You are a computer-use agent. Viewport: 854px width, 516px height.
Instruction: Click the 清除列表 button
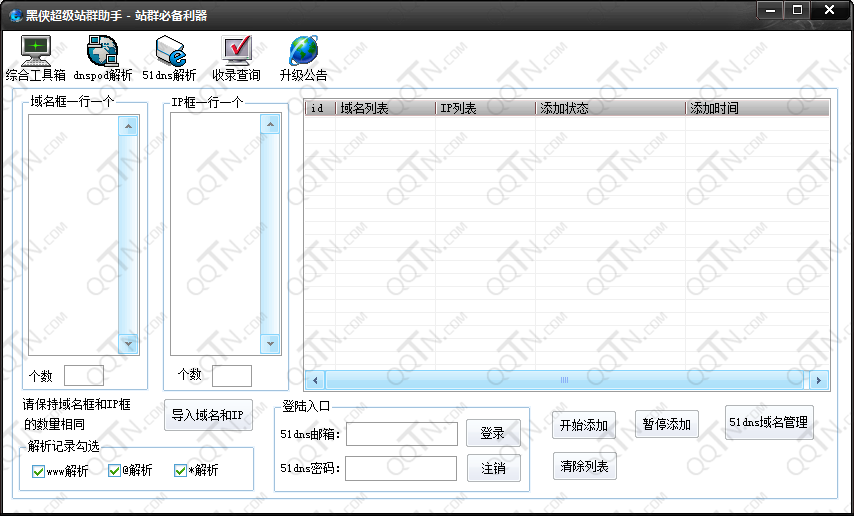point(584,466)
